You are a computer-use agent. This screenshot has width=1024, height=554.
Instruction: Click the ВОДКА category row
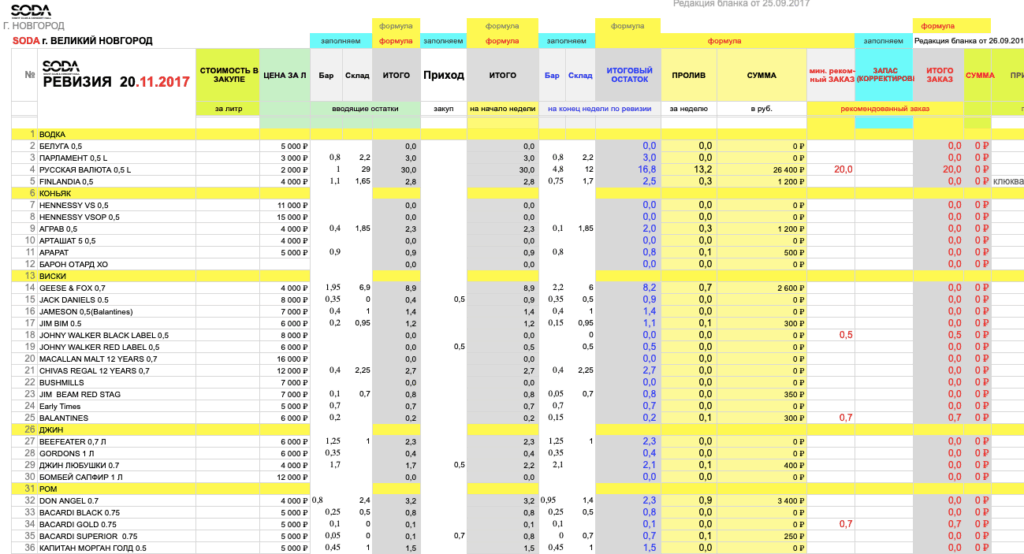(58, 133)
